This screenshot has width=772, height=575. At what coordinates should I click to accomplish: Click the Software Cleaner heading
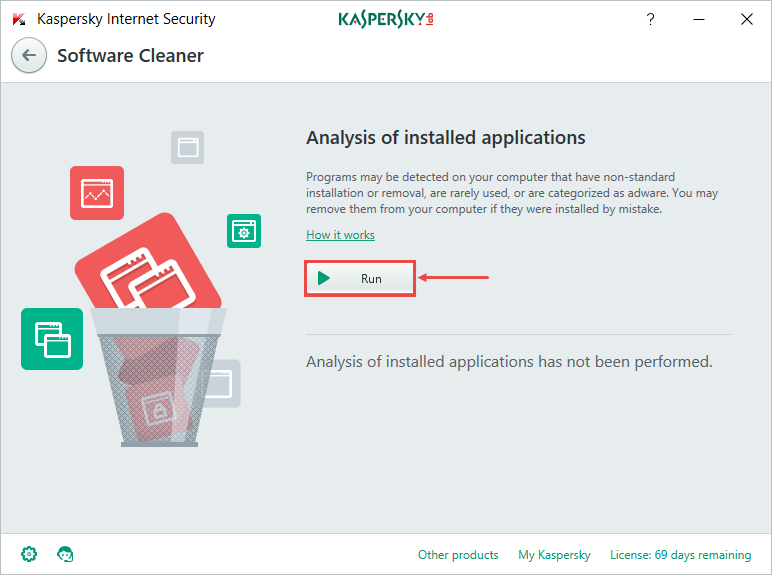tap(130, 56)
